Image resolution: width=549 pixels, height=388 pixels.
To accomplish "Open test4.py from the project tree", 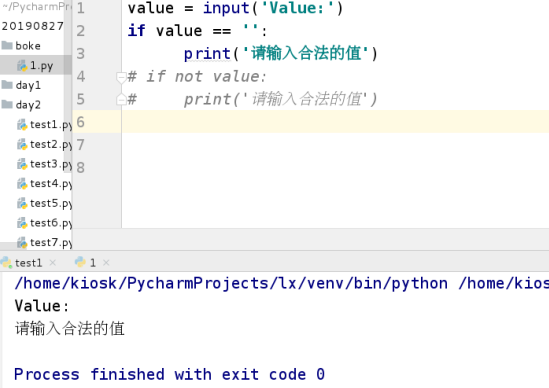I will (x=51, y=183).
